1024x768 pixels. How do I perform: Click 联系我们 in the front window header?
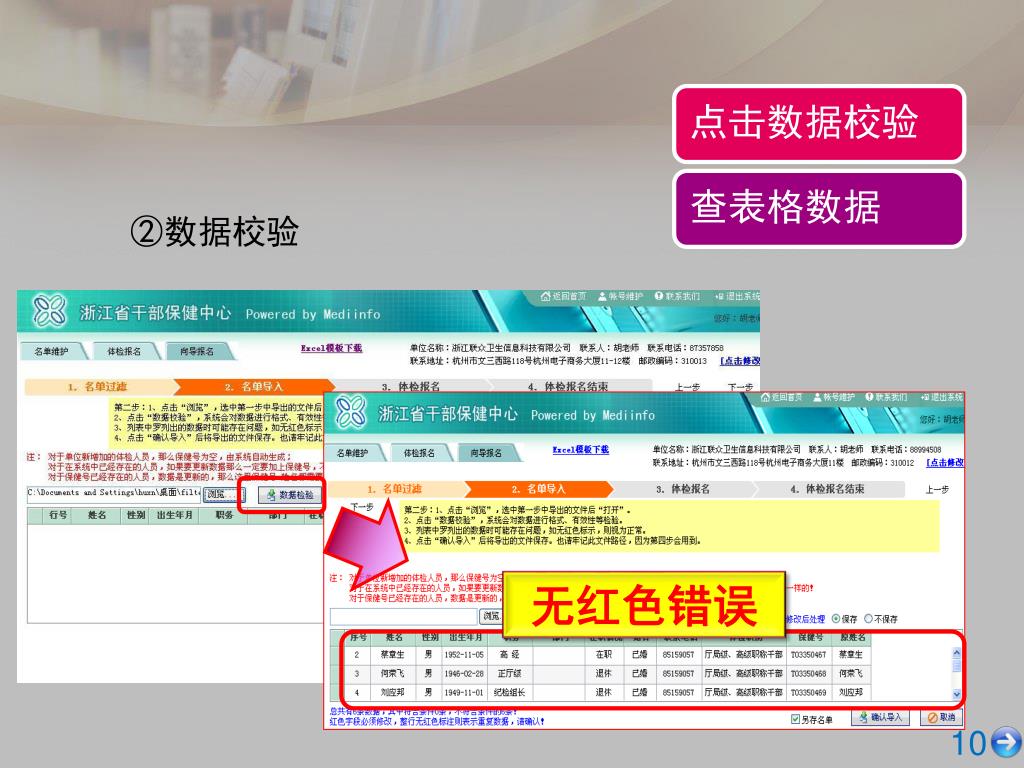click(886, 397)
